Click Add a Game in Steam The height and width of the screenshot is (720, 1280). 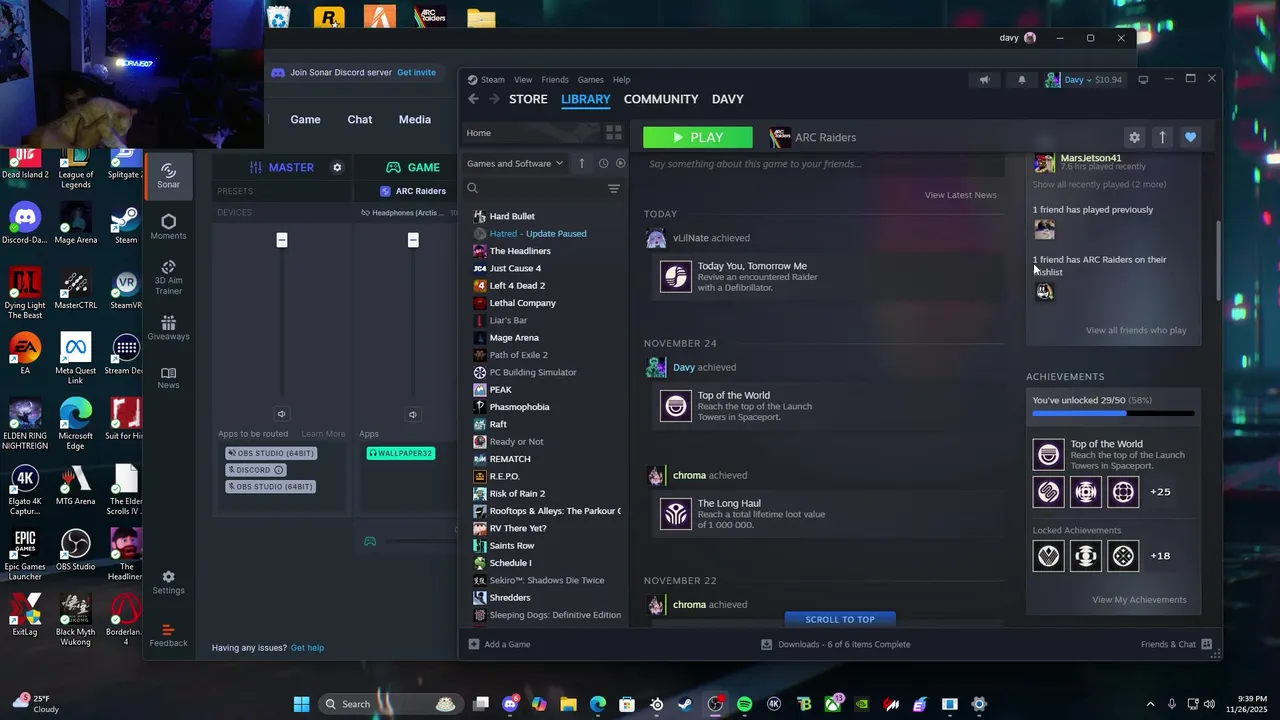coord(499,644)
